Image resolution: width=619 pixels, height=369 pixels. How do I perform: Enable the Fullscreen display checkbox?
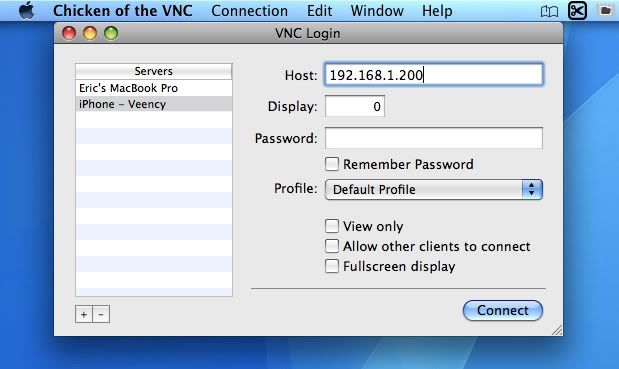(332, 266)
